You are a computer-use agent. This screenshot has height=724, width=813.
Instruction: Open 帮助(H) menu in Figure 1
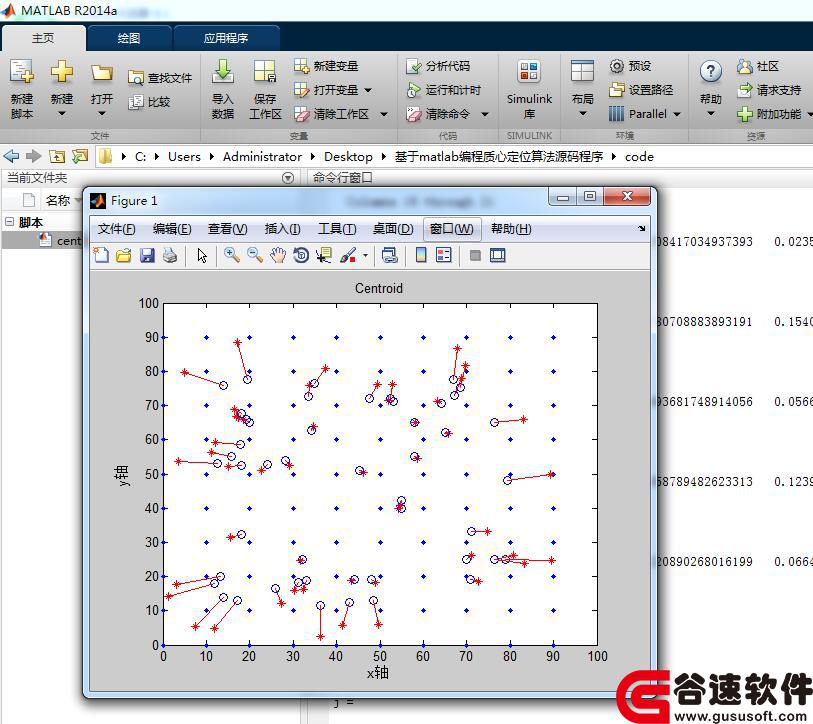click(511, 229)
